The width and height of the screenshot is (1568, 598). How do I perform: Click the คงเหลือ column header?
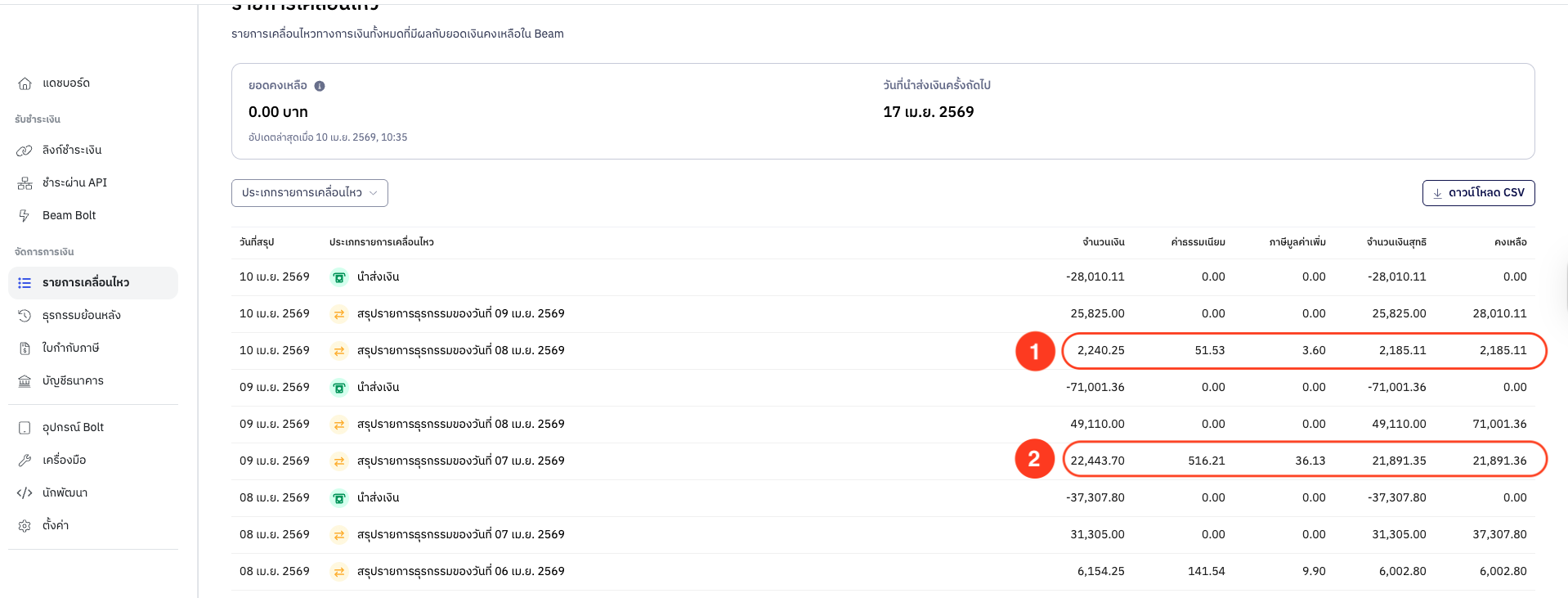(1510, 242)
